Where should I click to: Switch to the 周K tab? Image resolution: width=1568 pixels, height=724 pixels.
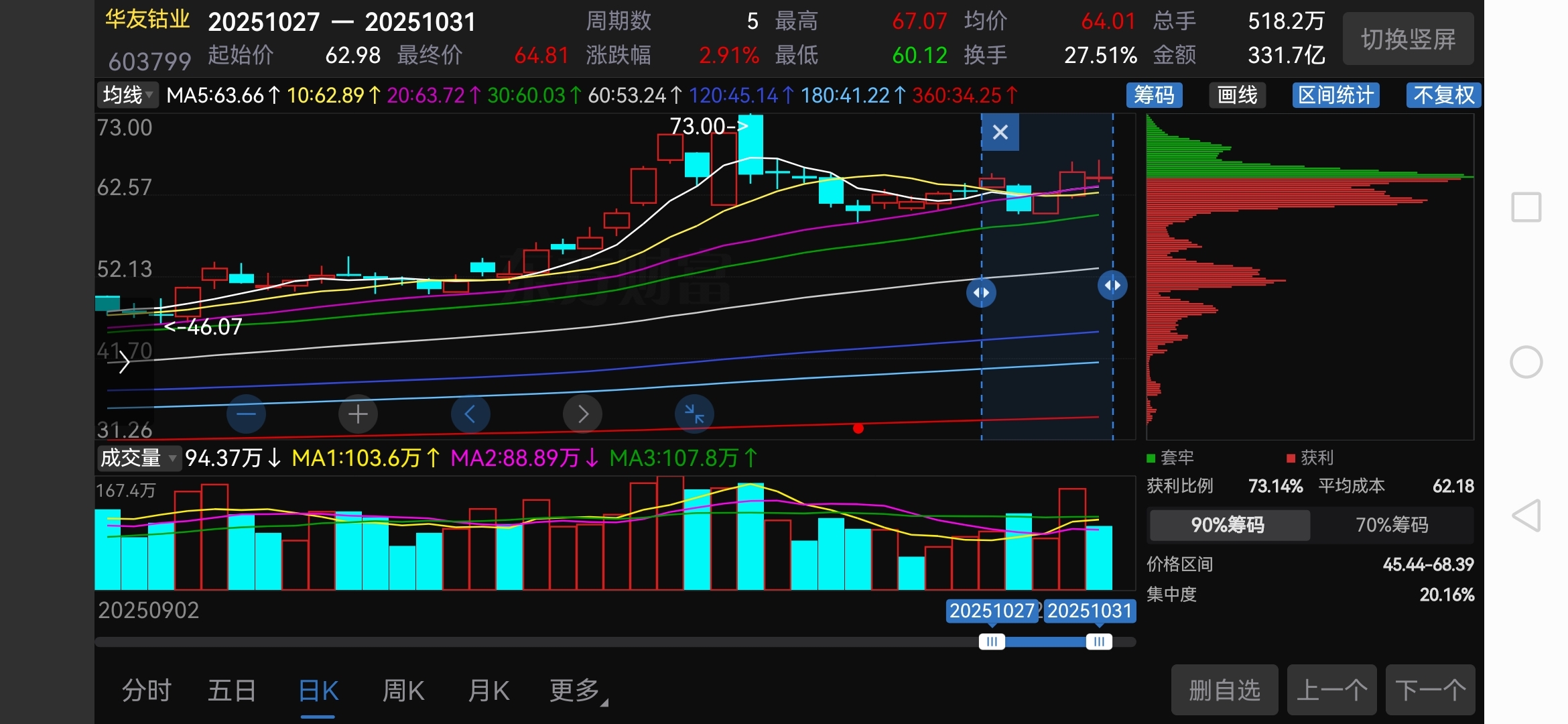click(x=403, y=690)
